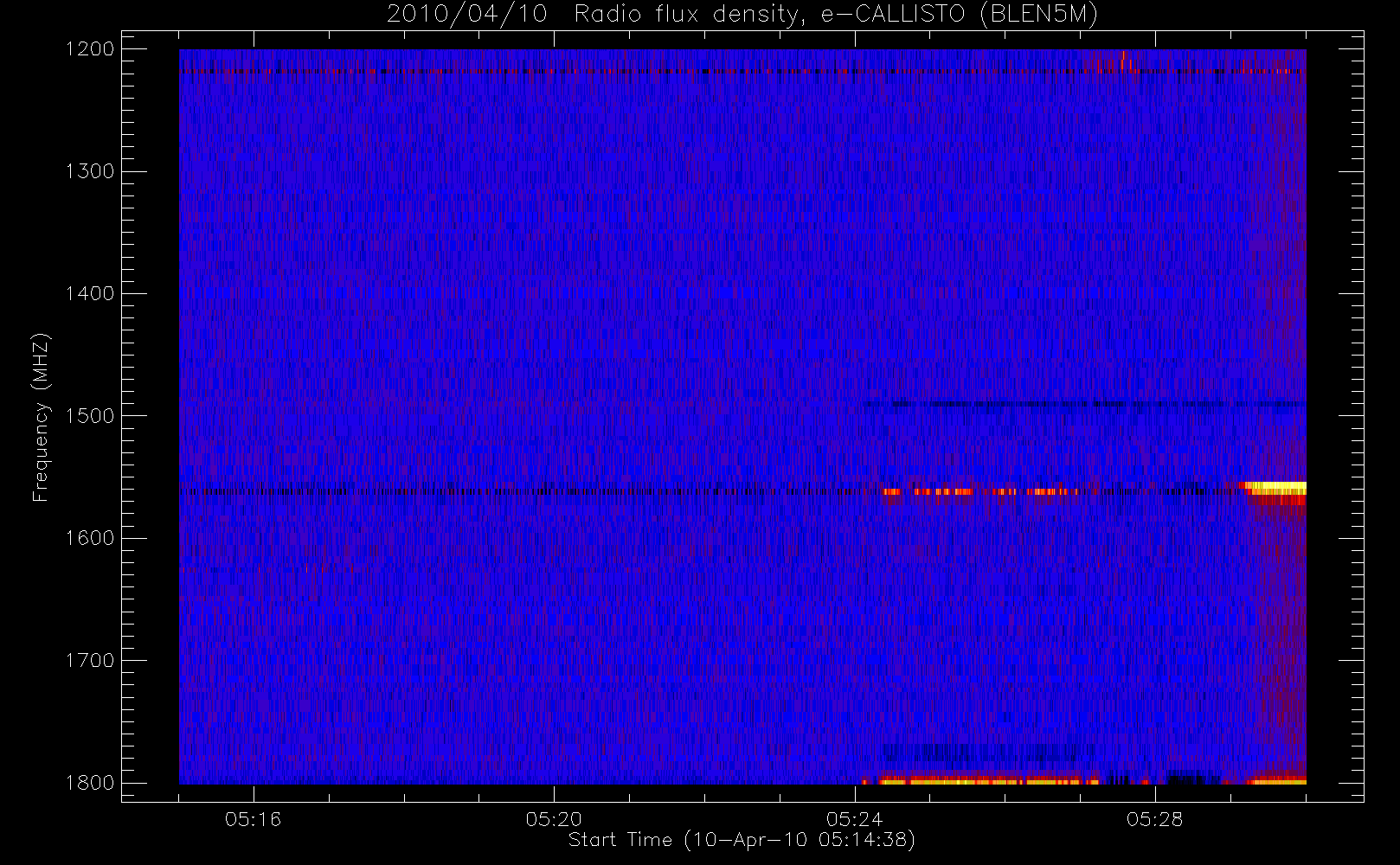1400x865 pixels.
Task: Click the Frequency (MHZ) axis title
Action: (x=41, y=417)
